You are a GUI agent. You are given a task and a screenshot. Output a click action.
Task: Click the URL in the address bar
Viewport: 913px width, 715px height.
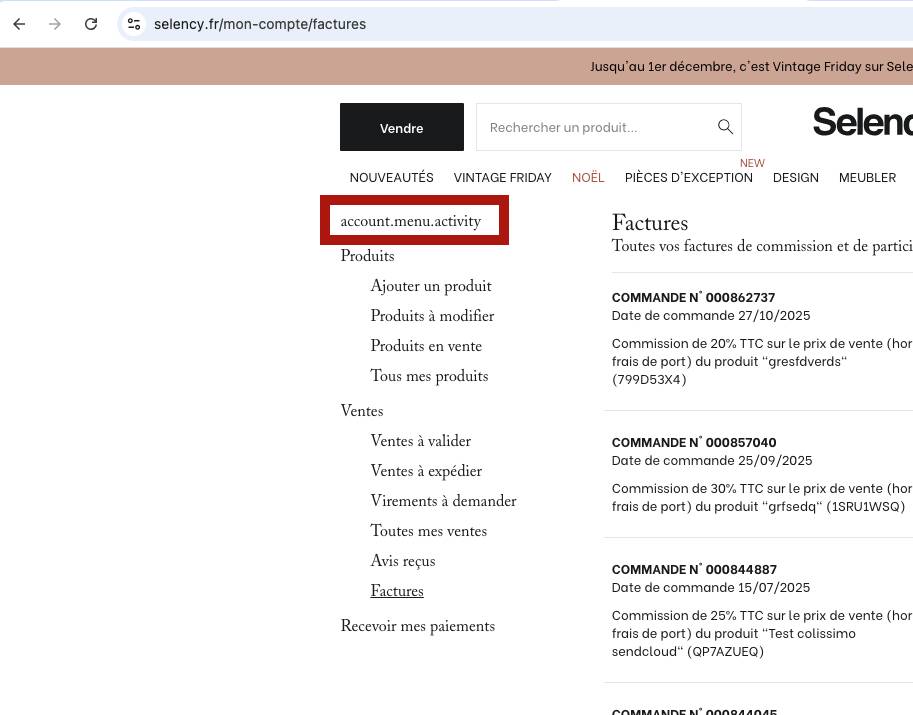(x=260, y=24)
